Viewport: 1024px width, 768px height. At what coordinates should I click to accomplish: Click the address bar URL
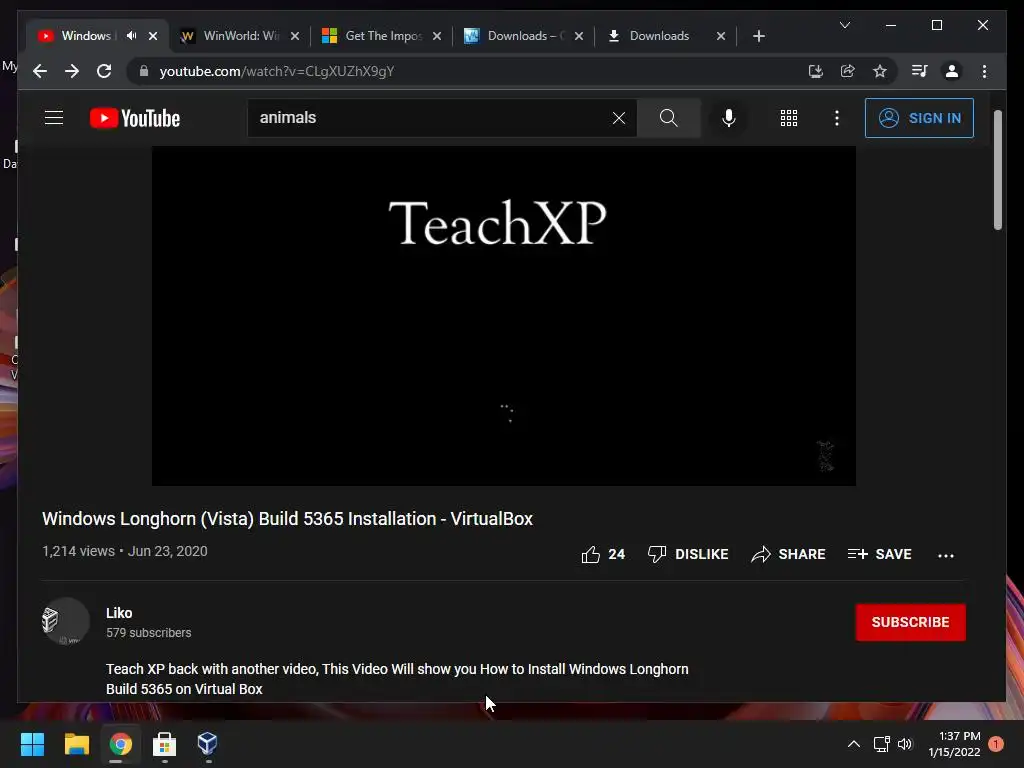(277, 71)
